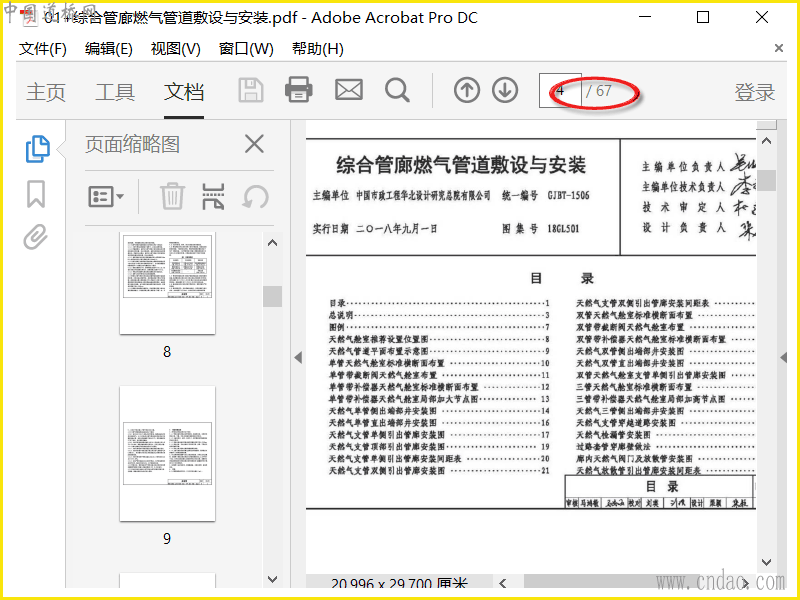Click the 图集号 18GL501 text
This screenshot has width=800, height=600.
click(x=541, y=228)
